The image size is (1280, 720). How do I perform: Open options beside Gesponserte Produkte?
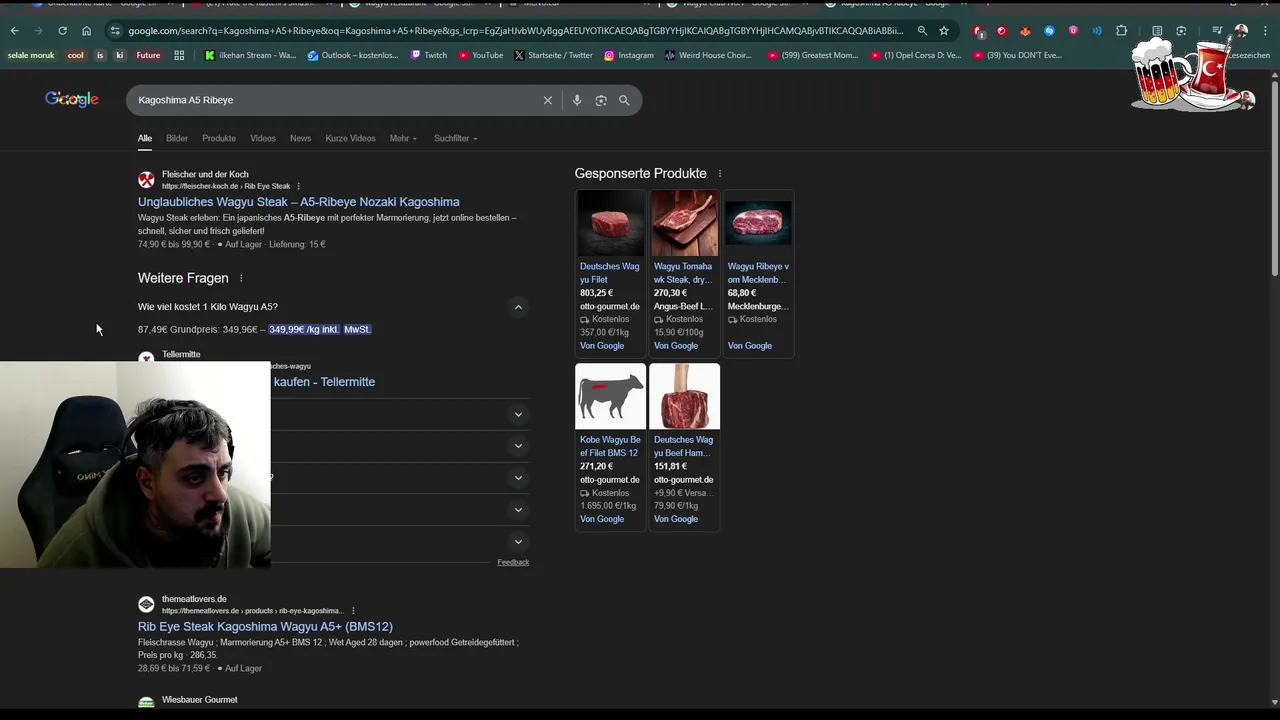[x=719, y=174]
